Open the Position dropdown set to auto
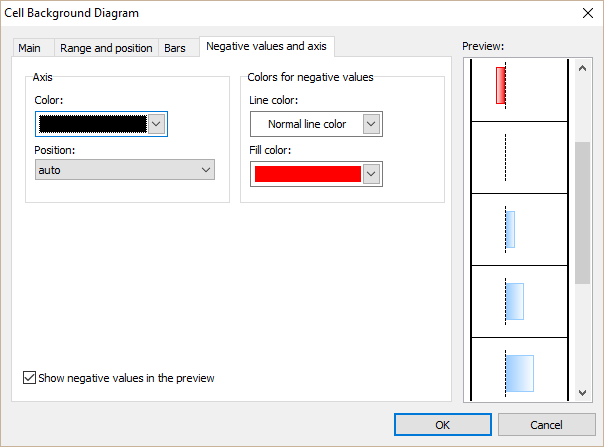This screenshot has height=447, width=604. coord(125,170)
